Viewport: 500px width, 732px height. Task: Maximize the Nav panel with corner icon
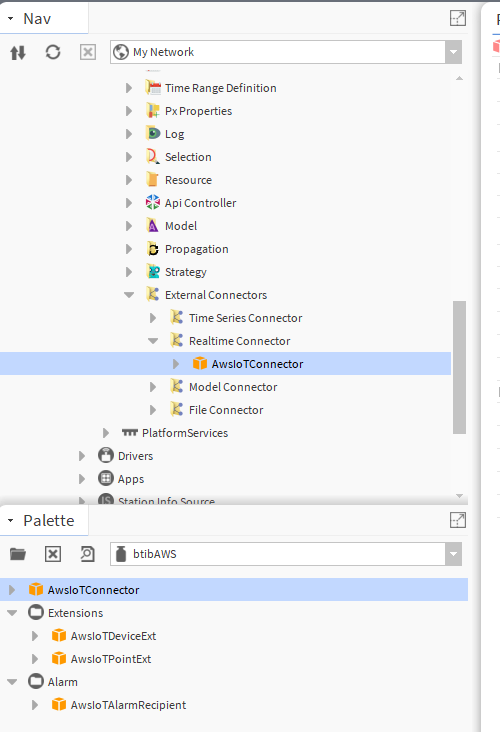click(458, 18)
